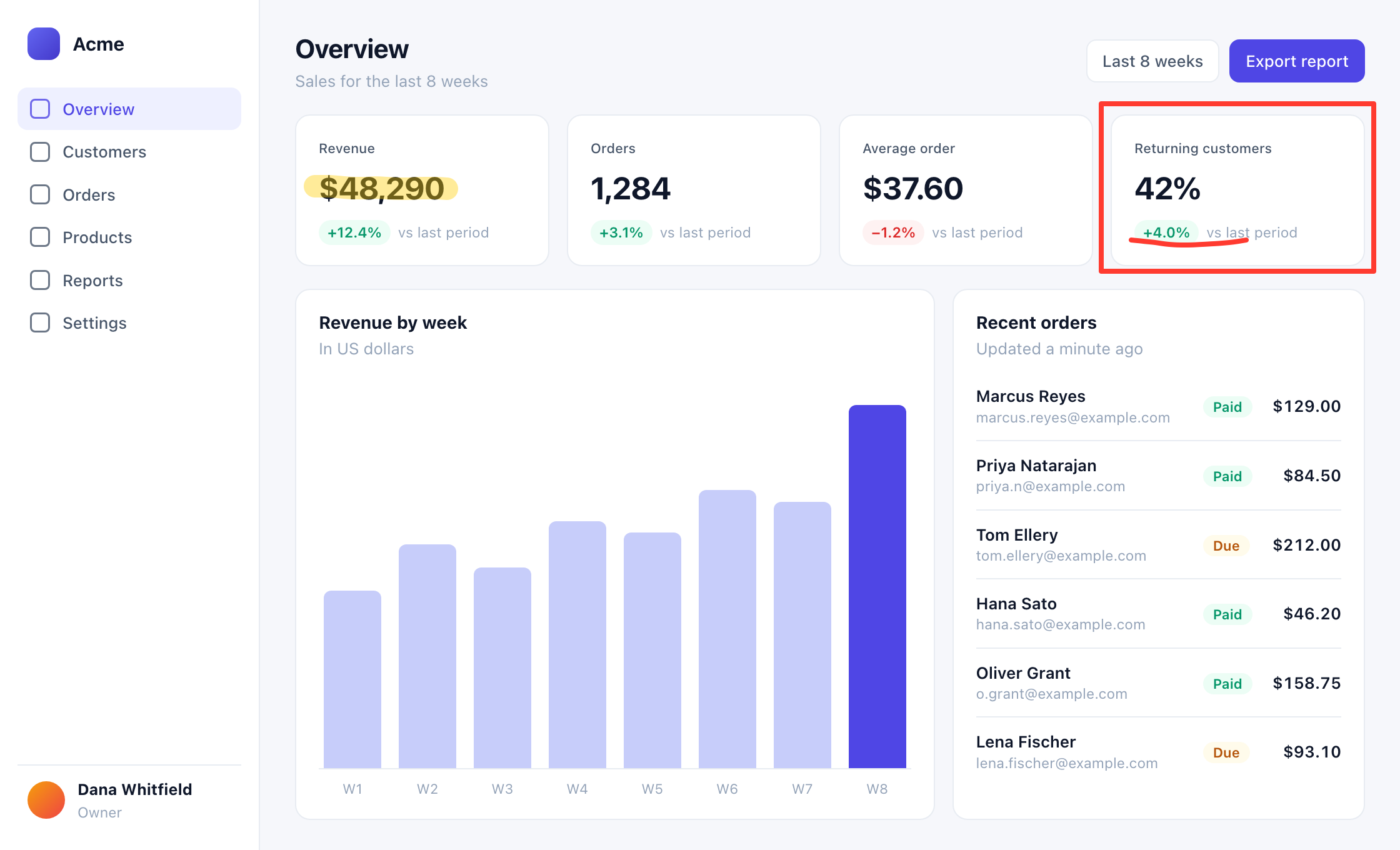
Task: Click the $37.60 average order value
Action: click(x=913, y=189)
